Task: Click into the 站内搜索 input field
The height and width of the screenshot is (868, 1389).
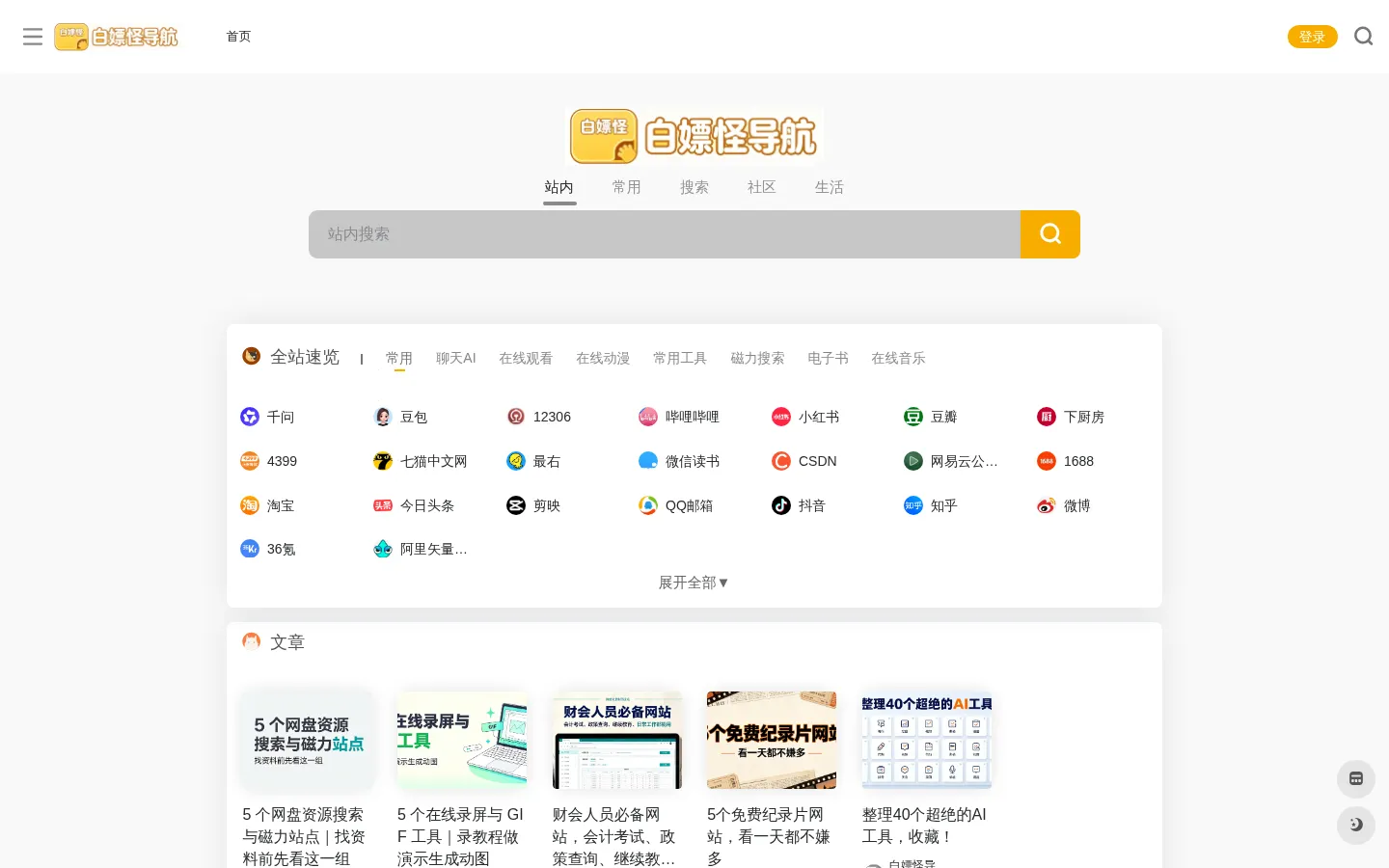Action: point(665,234)
